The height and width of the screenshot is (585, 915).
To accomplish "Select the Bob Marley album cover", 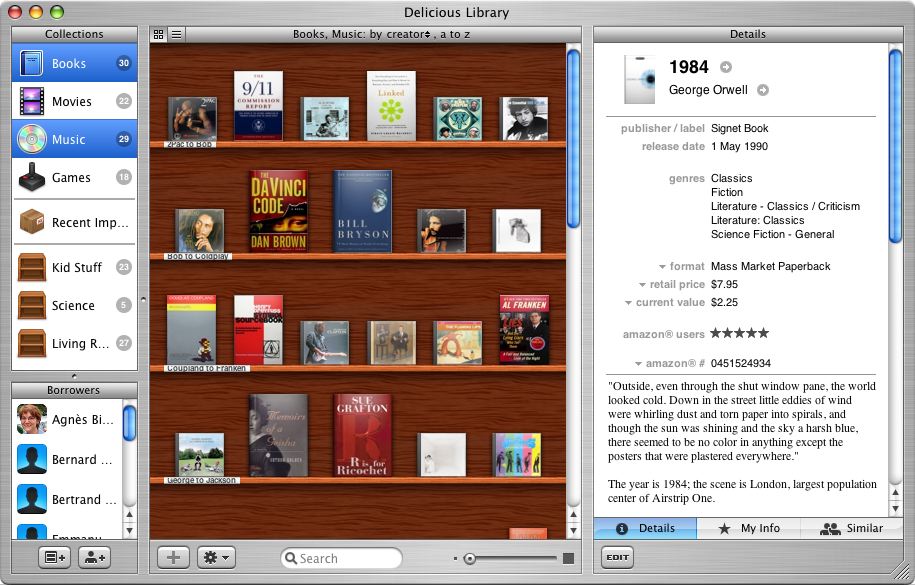I will coord(200,231).
